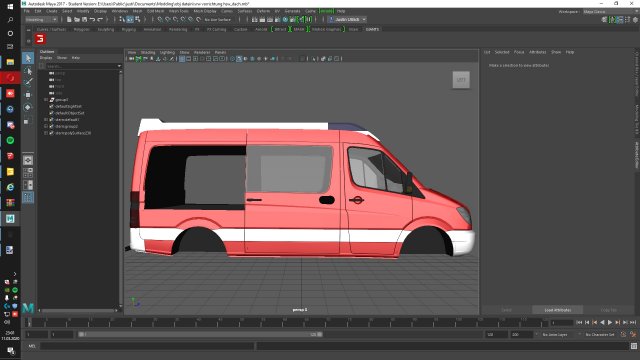Image resolution: width=640 pixels, height=360 pixels.
Task: Click the range slider bar
Action: pyautogui.click(x=200, y=334)
